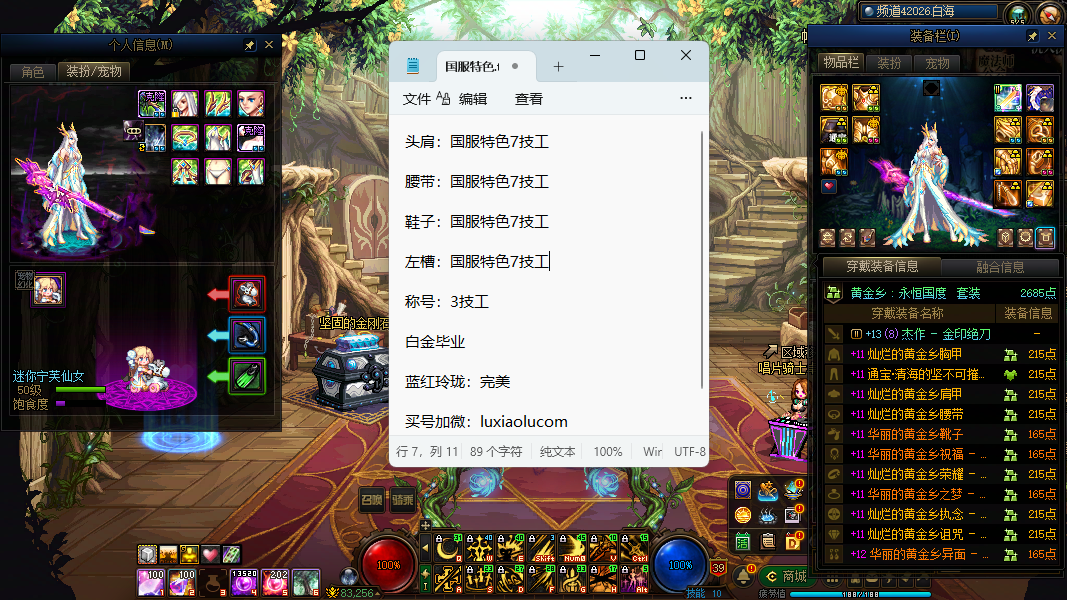Click the blue pet equipment slot icon

pos(247,335)
